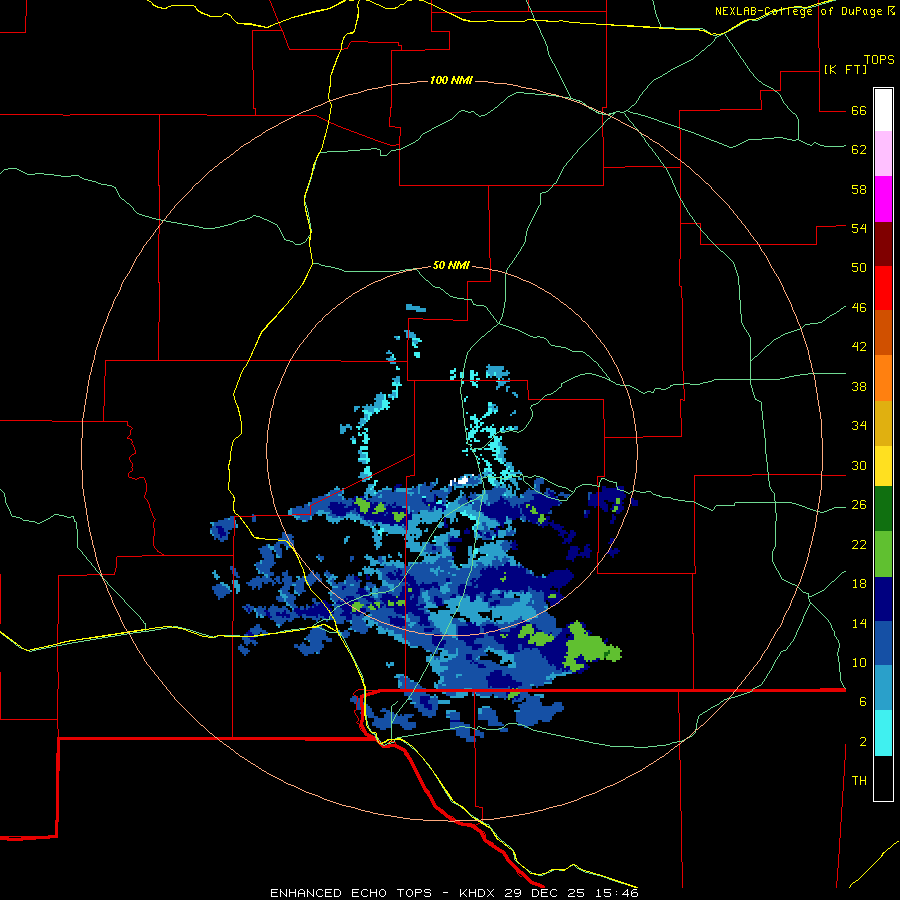
Task: Click the white swatch in the tops legend
Action: pos(883,110)
